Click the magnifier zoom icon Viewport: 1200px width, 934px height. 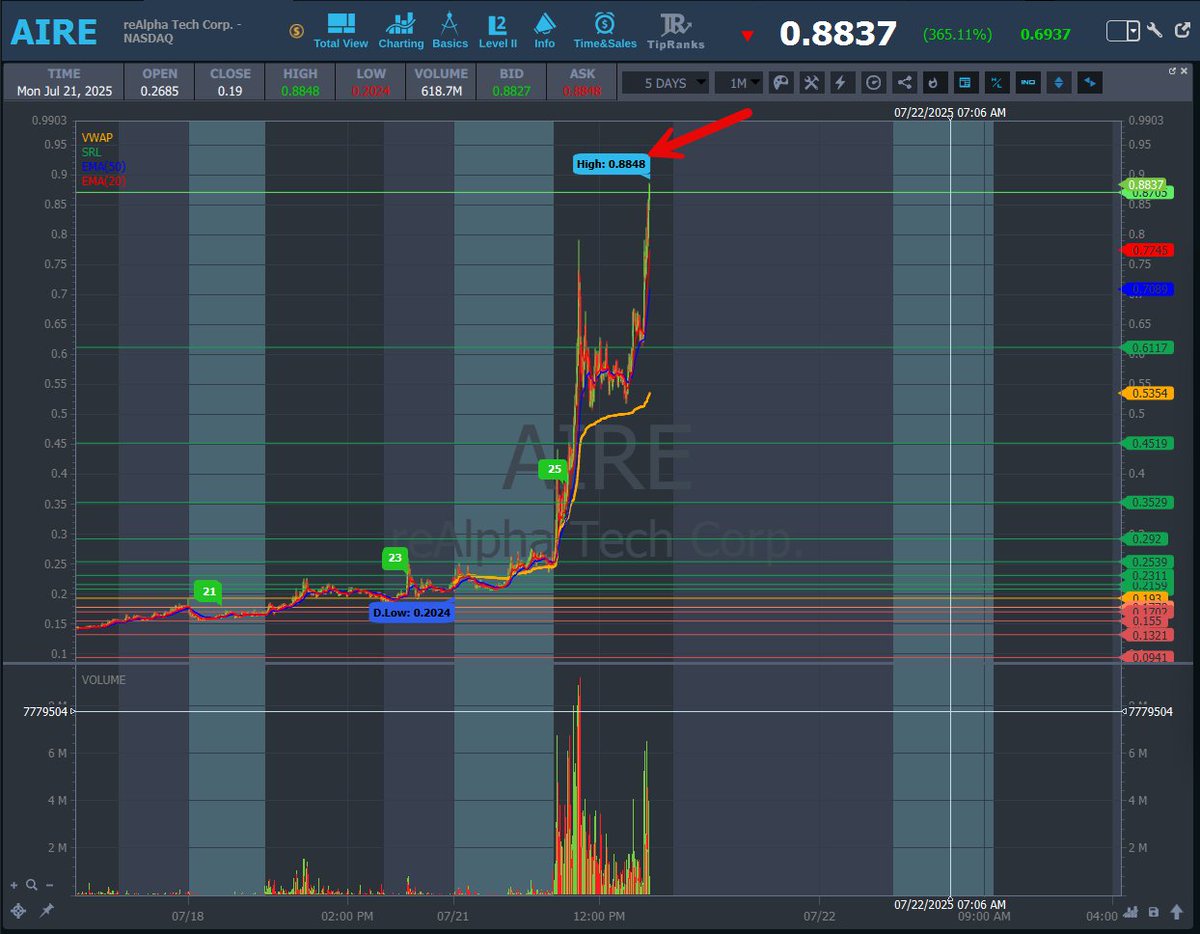32,885
